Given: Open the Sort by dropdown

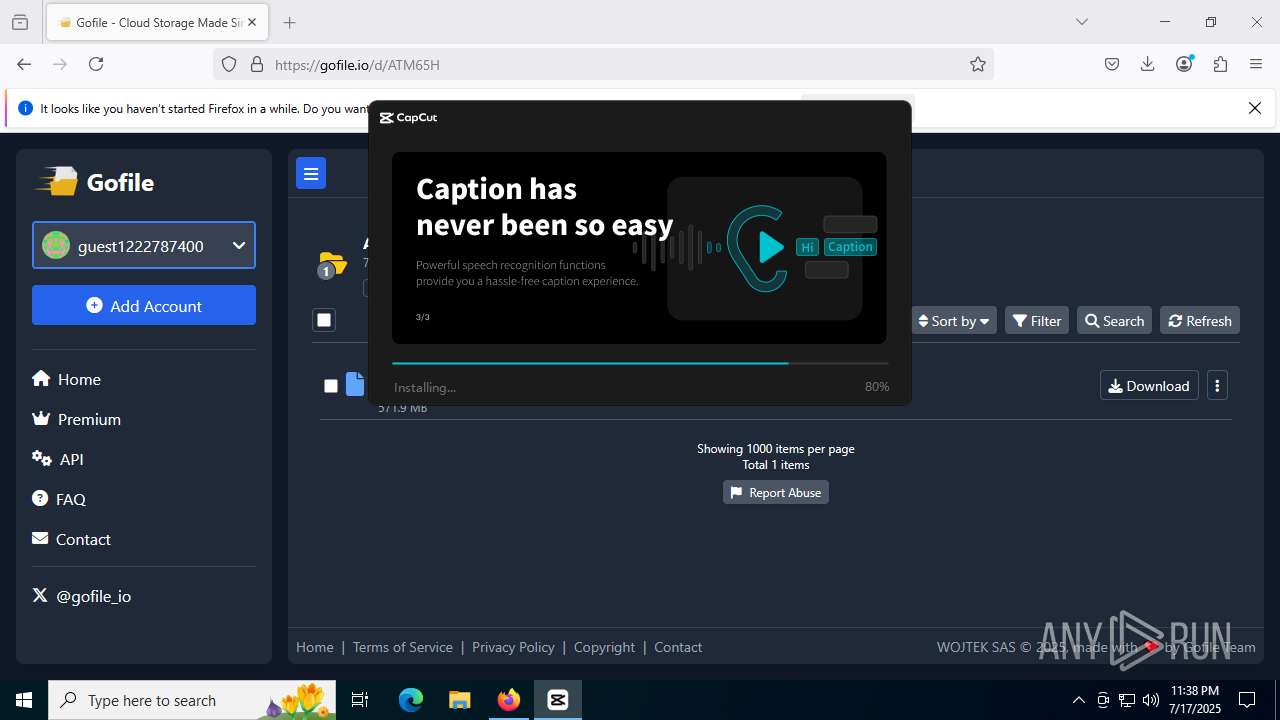Looking at the screenshot, I should click(954, 320).
